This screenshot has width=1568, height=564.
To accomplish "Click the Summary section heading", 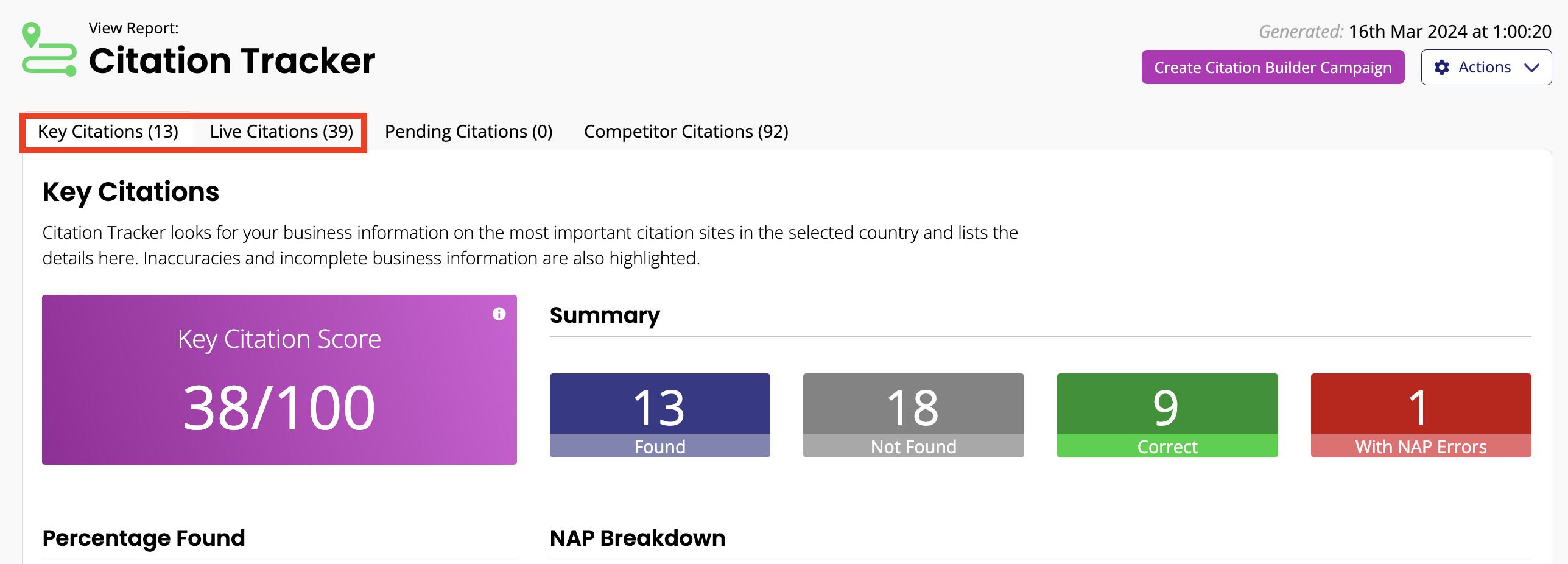I will click(604, 315).
